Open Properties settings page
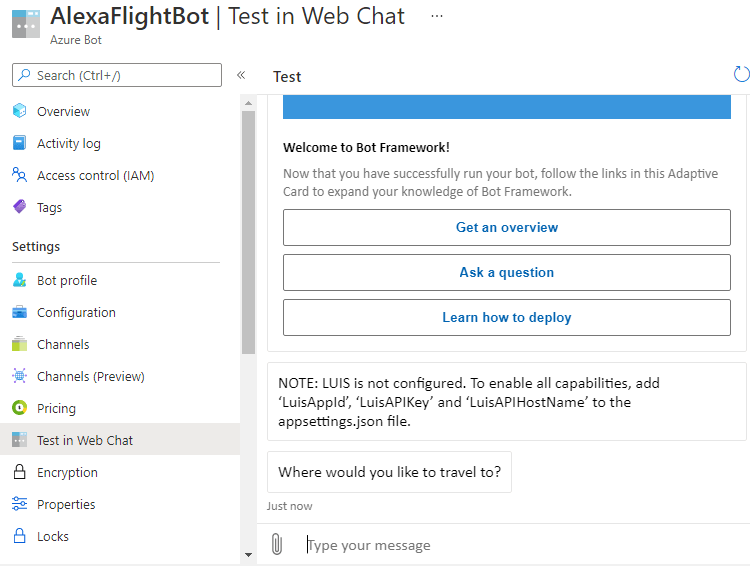750x566 pixels. pyautogui.click(x=66, y=504)
